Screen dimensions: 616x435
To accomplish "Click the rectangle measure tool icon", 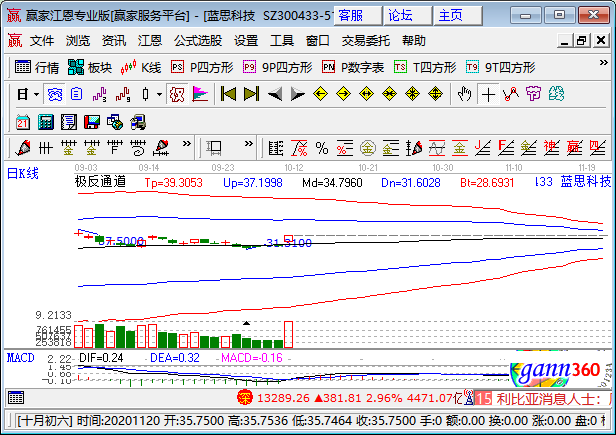I will (x=214, y=148).
